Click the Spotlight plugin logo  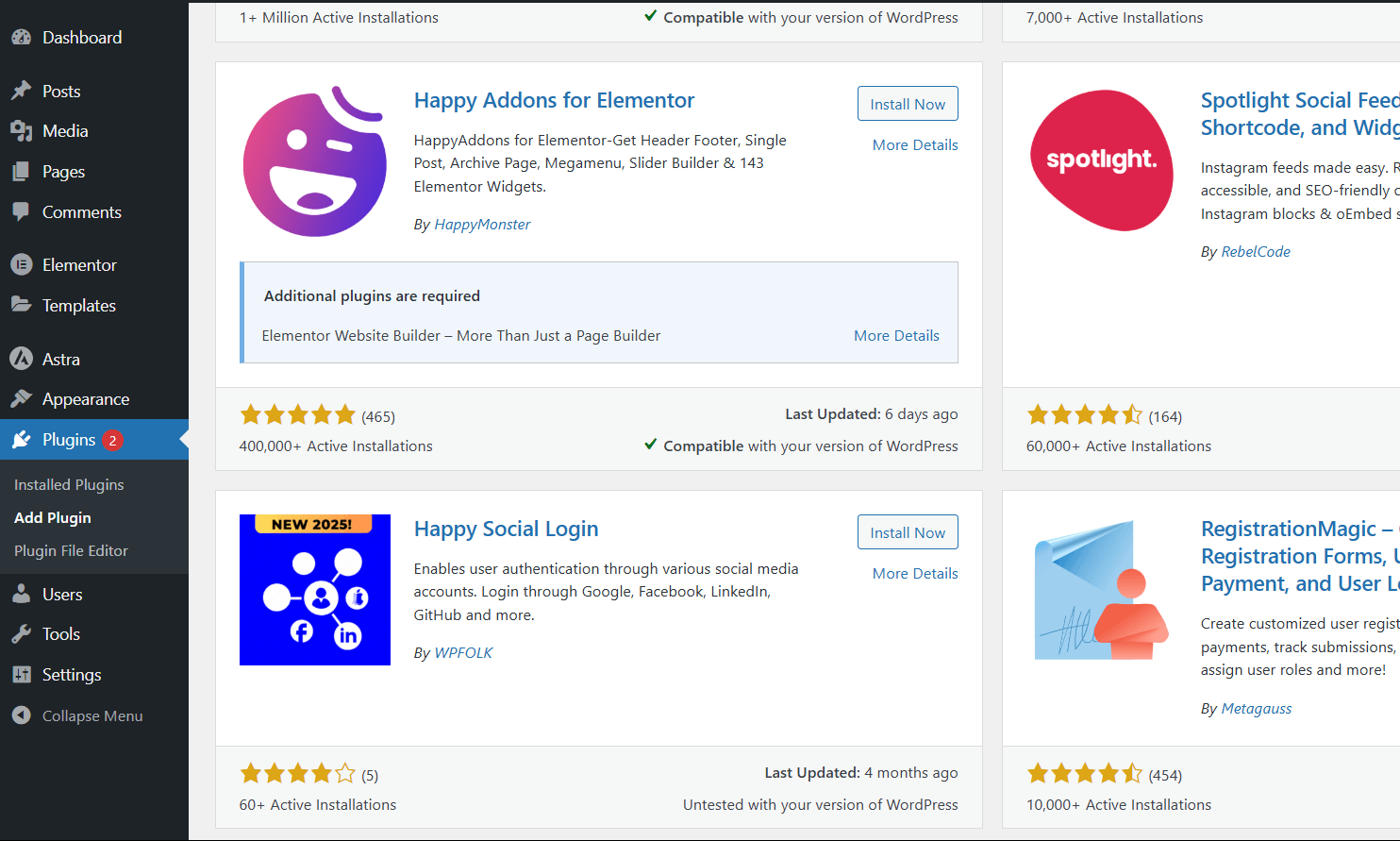(x=1102, y=161)
